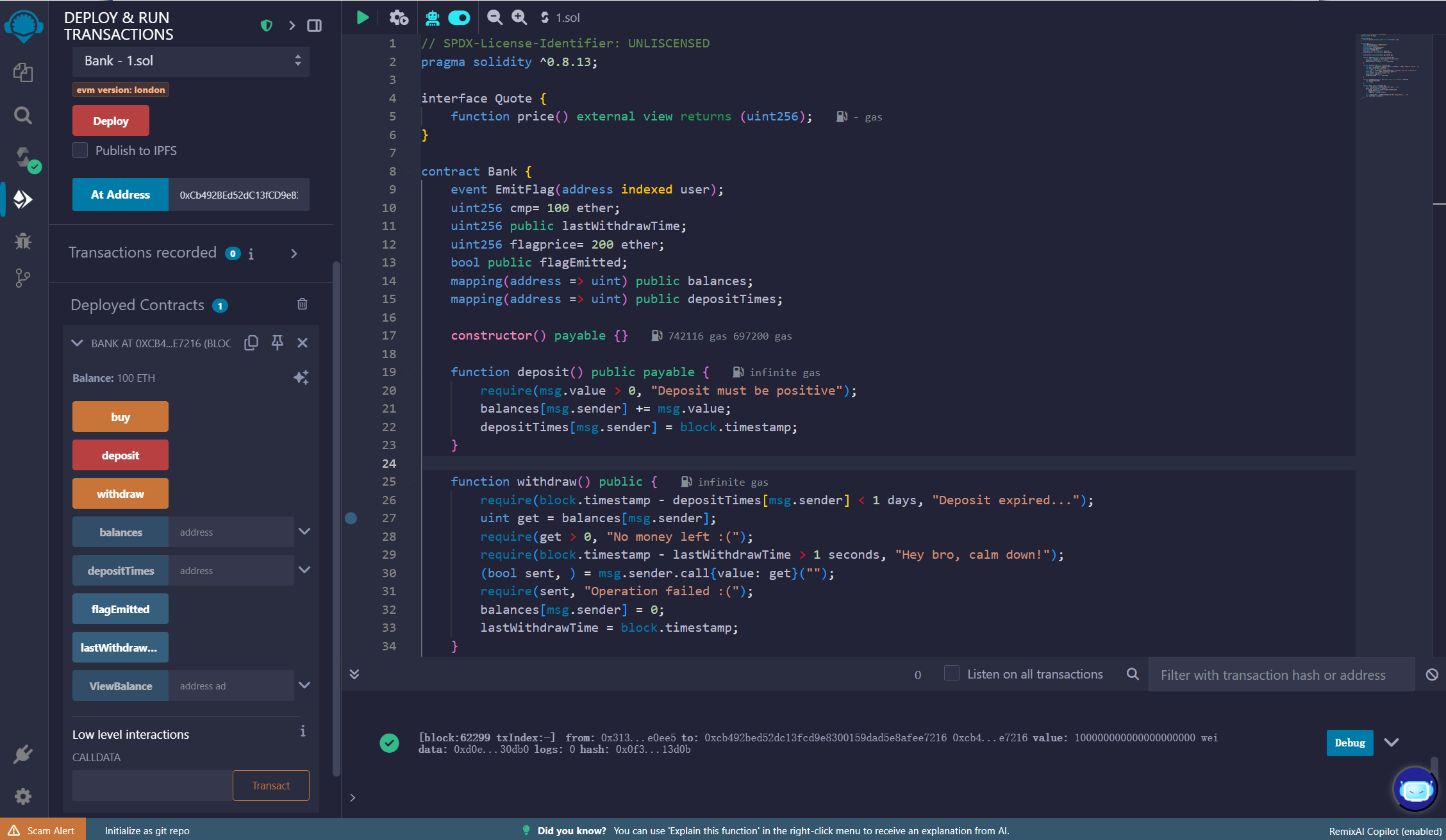Image resolution: width=1446 pixels, height=840 pixels.
Task: Open the Solidity compiler sidebar icon
Action: 24,158
